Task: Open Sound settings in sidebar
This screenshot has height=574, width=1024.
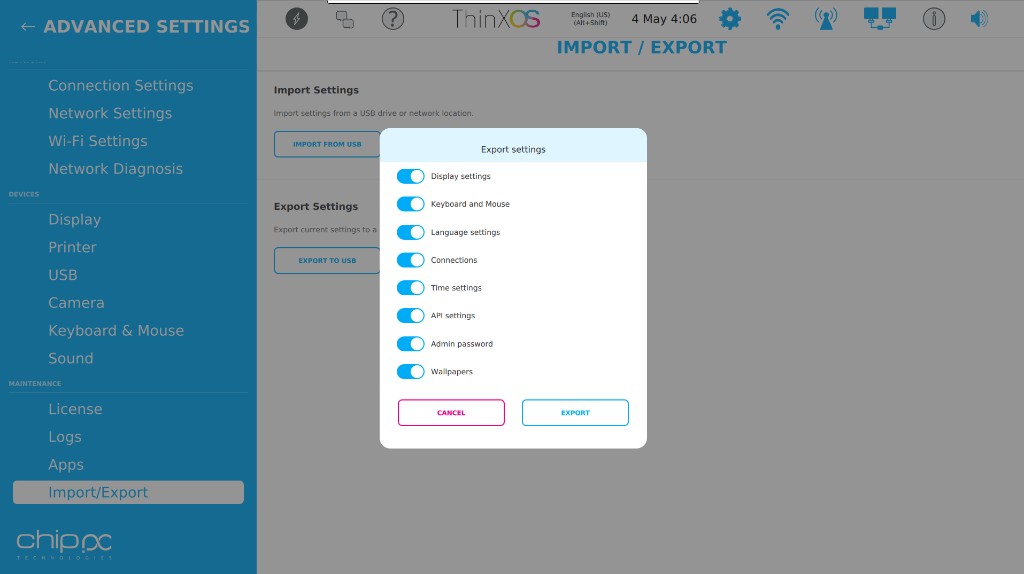Action: coord(71,359)
